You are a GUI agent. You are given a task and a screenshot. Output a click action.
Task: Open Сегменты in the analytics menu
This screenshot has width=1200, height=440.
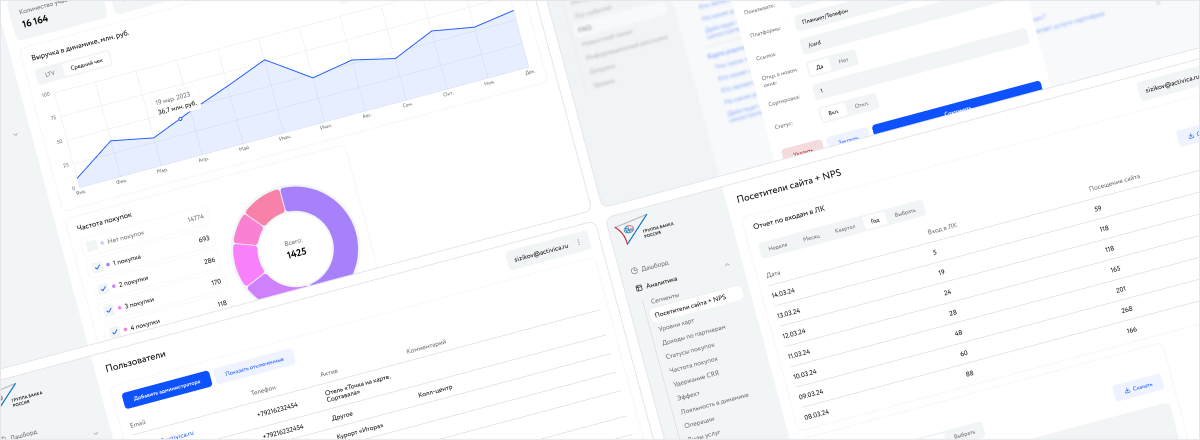point(665,298)
